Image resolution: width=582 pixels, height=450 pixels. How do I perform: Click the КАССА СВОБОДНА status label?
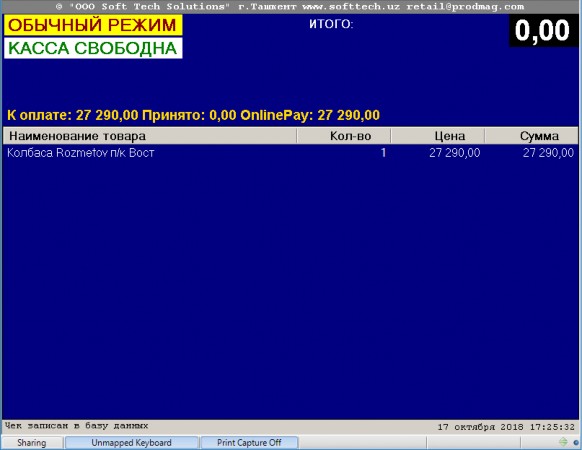[x=93, y=48]
